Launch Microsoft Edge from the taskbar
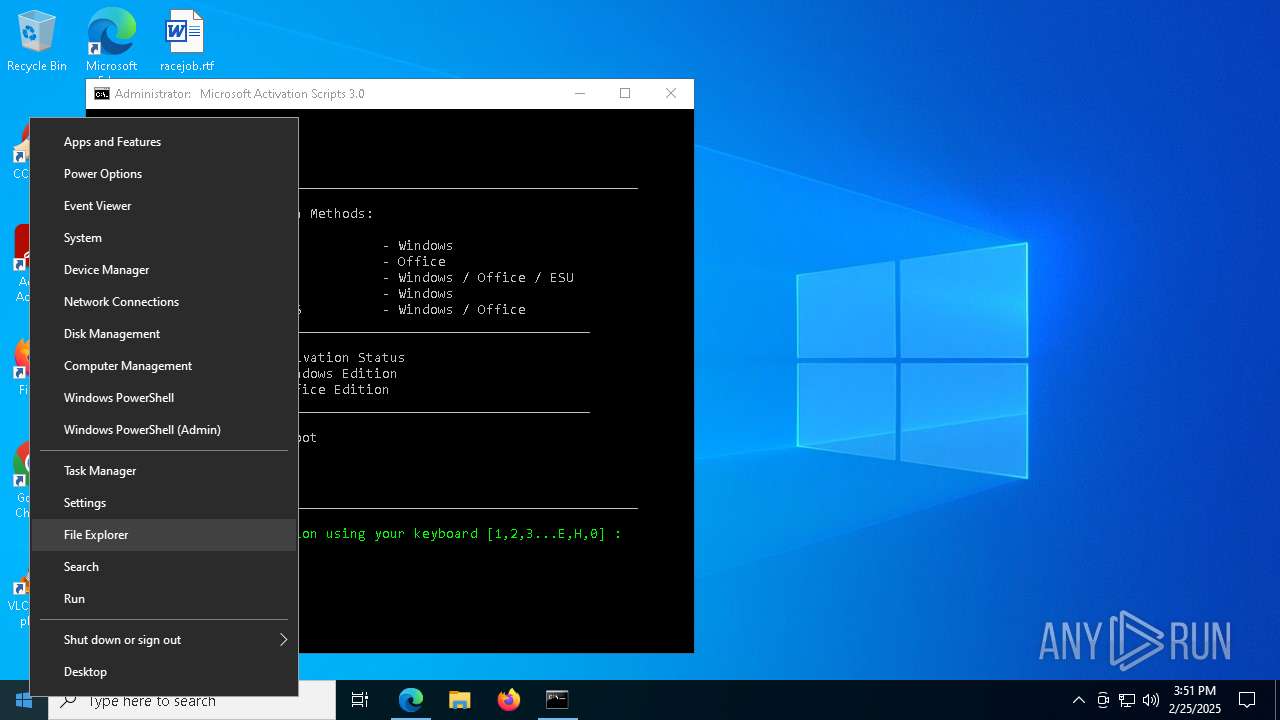Image resolution: width=1280 pixels, height=720 pixels. tap(410, 700)
